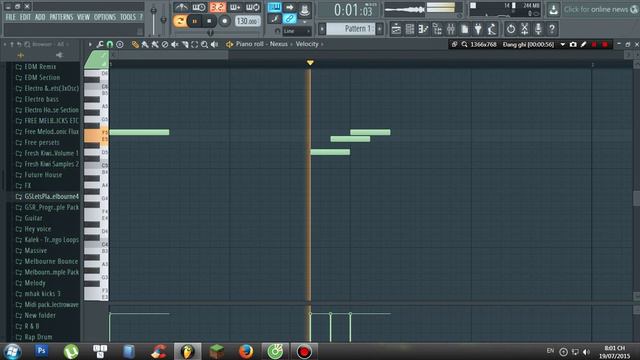
Task: Toggle the metronome
Action: pyautogui.click(x=181, y=7)
